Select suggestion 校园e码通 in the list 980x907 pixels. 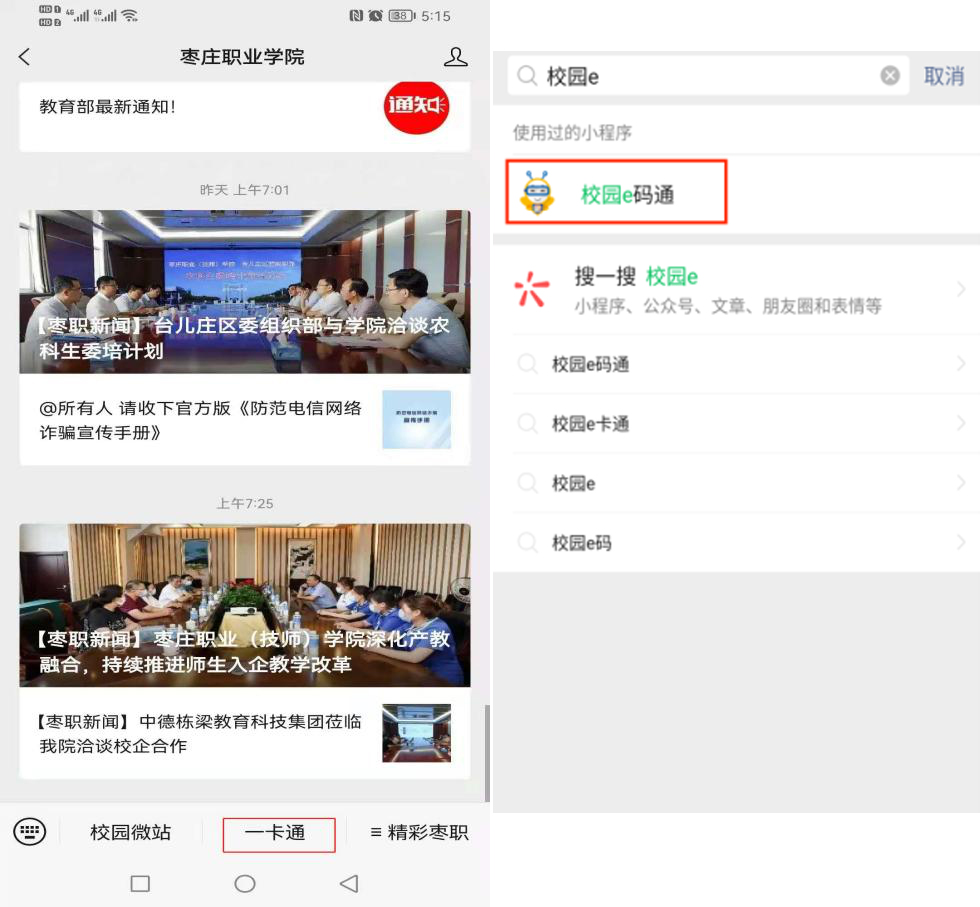[736, 364]
